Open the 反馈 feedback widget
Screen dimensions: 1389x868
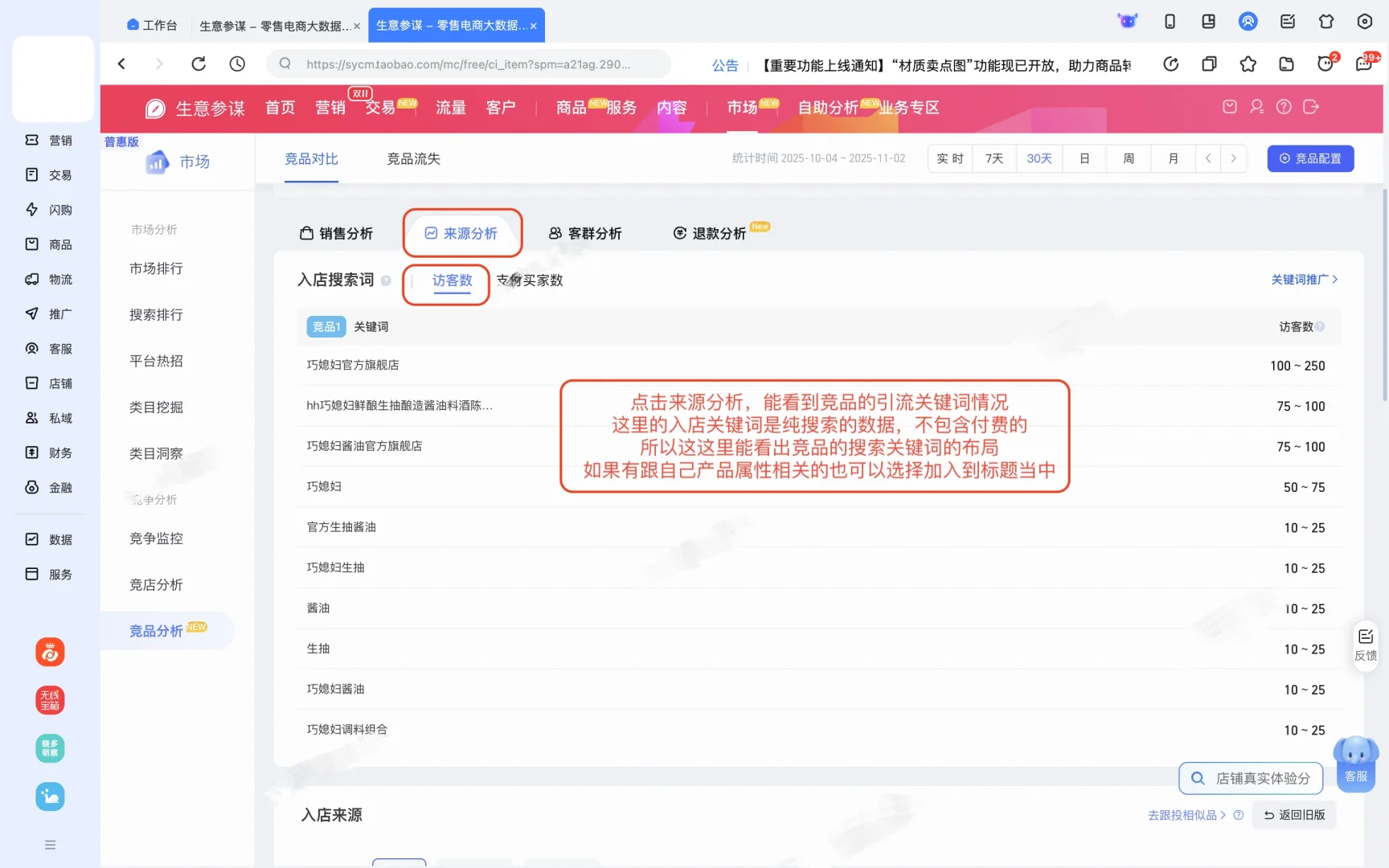click(x=1366, y=645)
